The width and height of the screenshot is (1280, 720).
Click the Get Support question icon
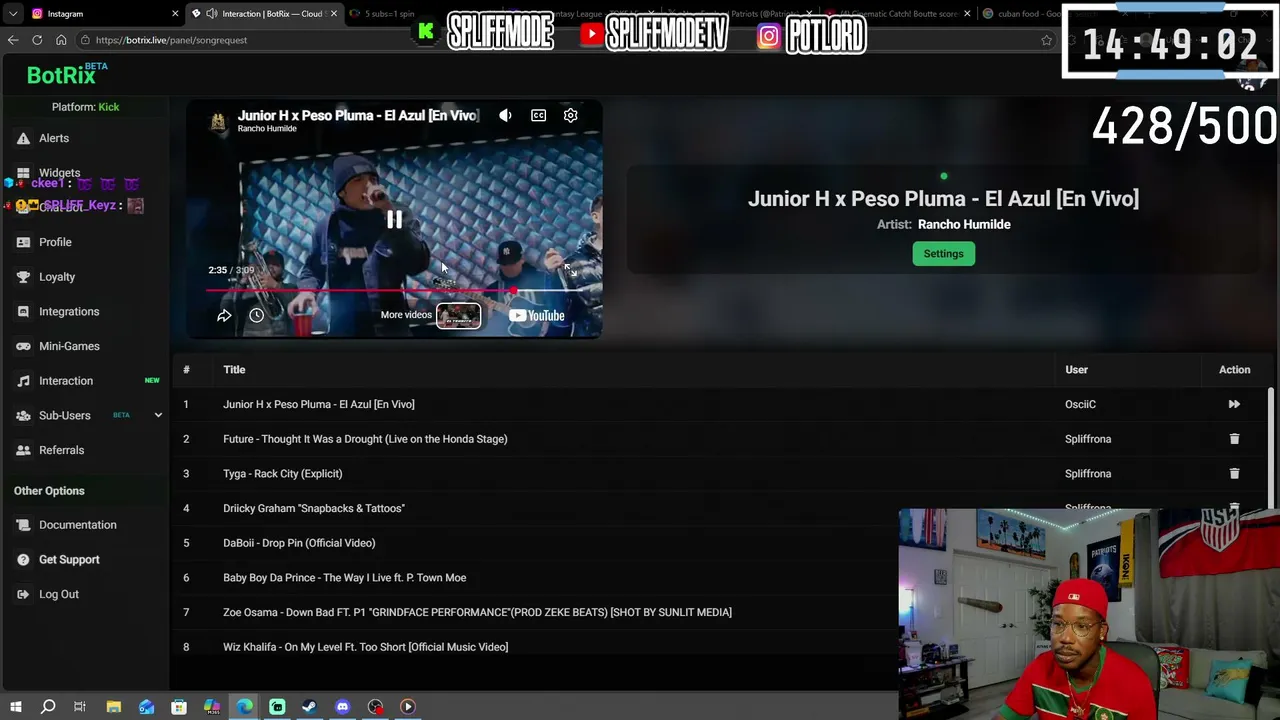pyautogui.click(x=23, y=560)
